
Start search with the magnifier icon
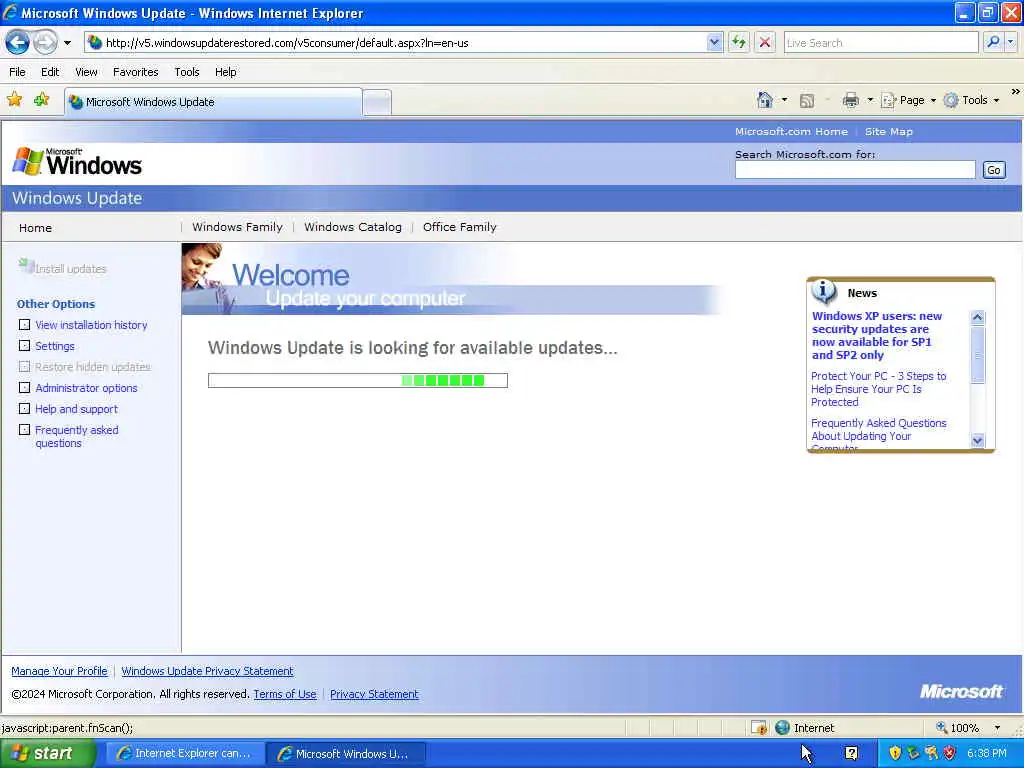[x=993, y=43]
